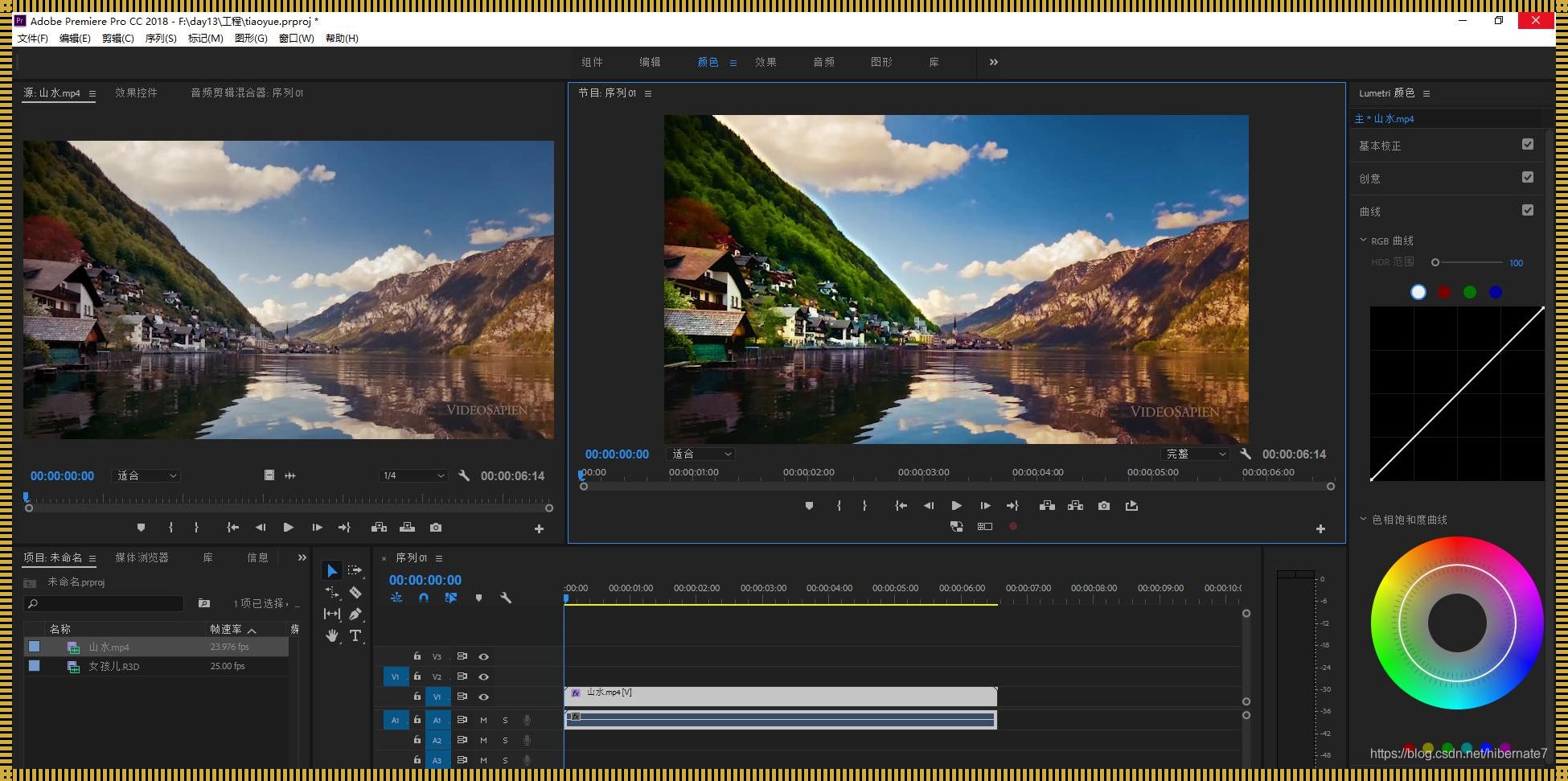Select the Slip tool
The image size is (1568, 781).
[331, 614]
